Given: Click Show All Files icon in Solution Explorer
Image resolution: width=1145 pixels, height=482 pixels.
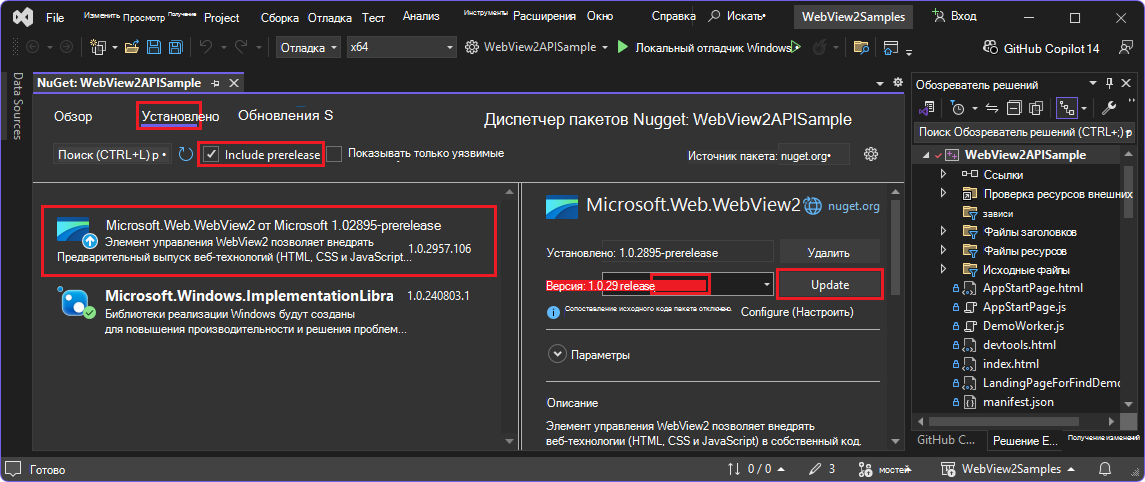Looking at the screenshot, I should pos(1036,109).
